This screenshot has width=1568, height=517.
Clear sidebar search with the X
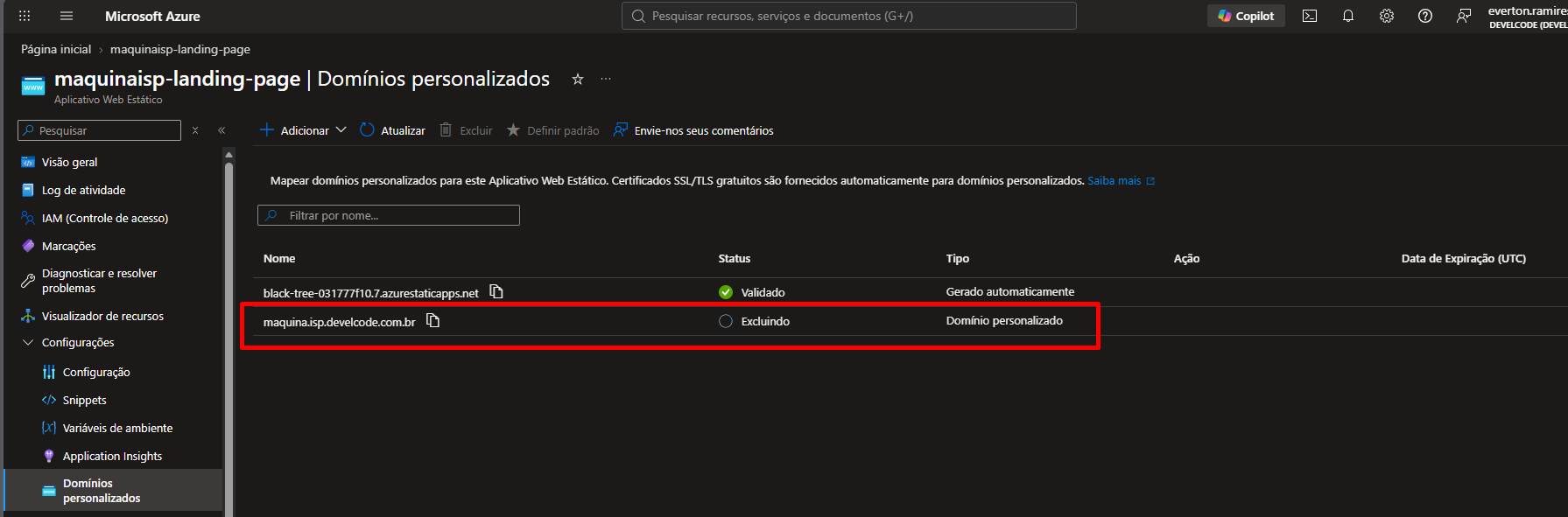click(x=195, y=130)
